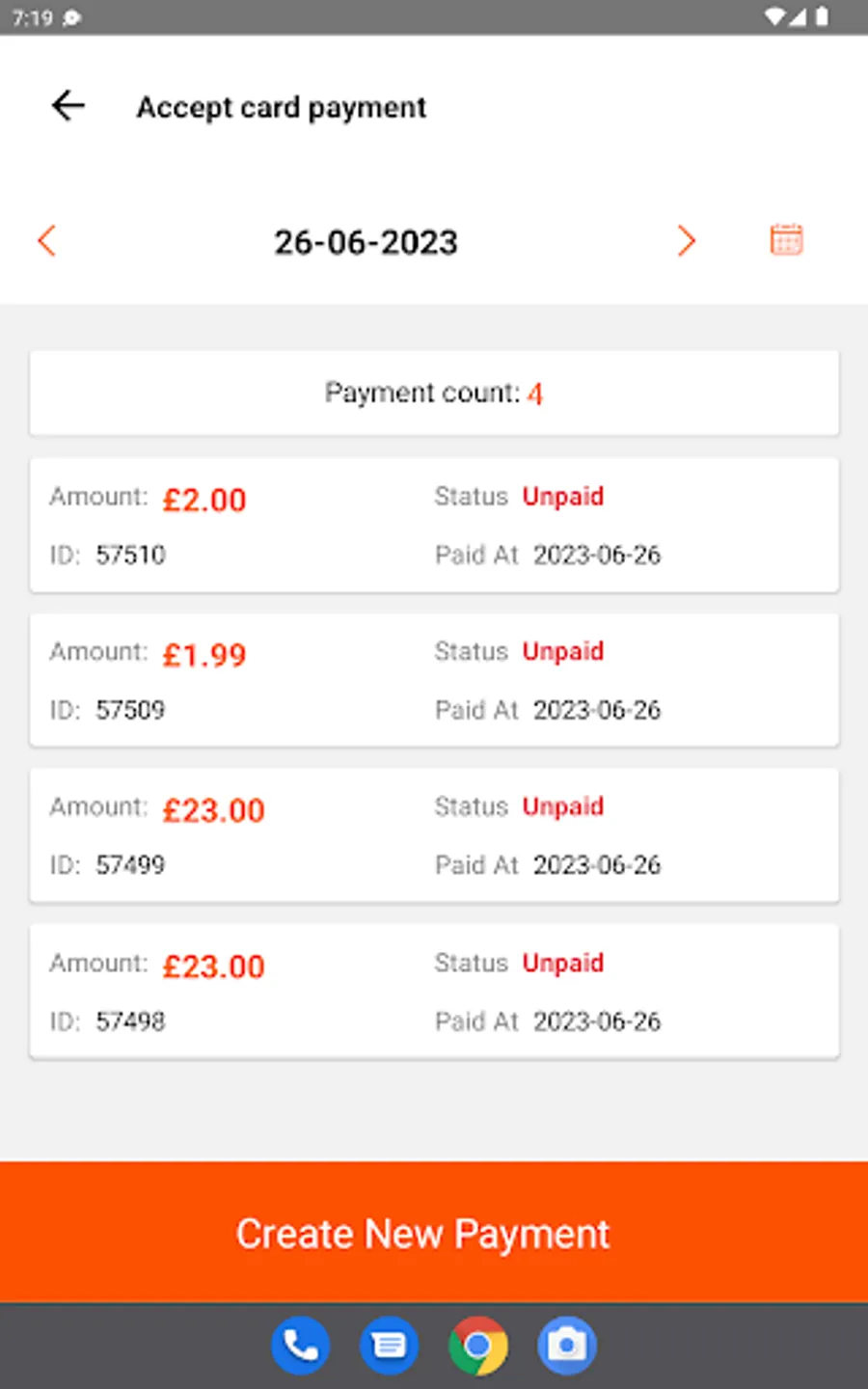Tap the £2.00 amount text

[x=204, y=500]
